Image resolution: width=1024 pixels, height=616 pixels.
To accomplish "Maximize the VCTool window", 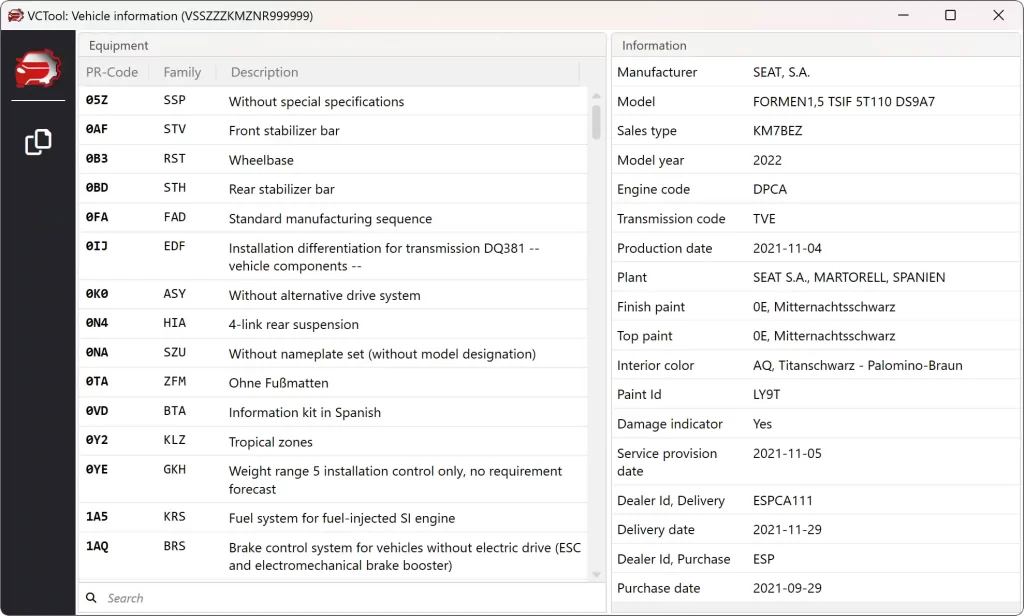I will tap(950, 15).
